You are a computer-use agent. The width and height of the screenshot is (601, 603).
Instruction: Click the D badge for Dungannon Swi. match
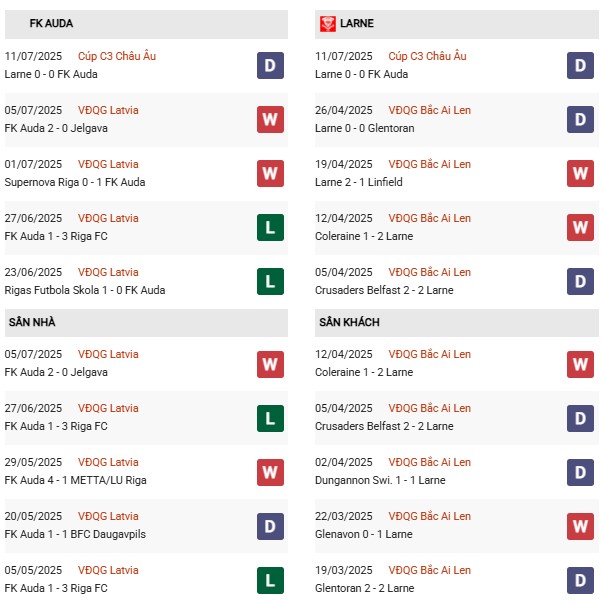[580, 472]
